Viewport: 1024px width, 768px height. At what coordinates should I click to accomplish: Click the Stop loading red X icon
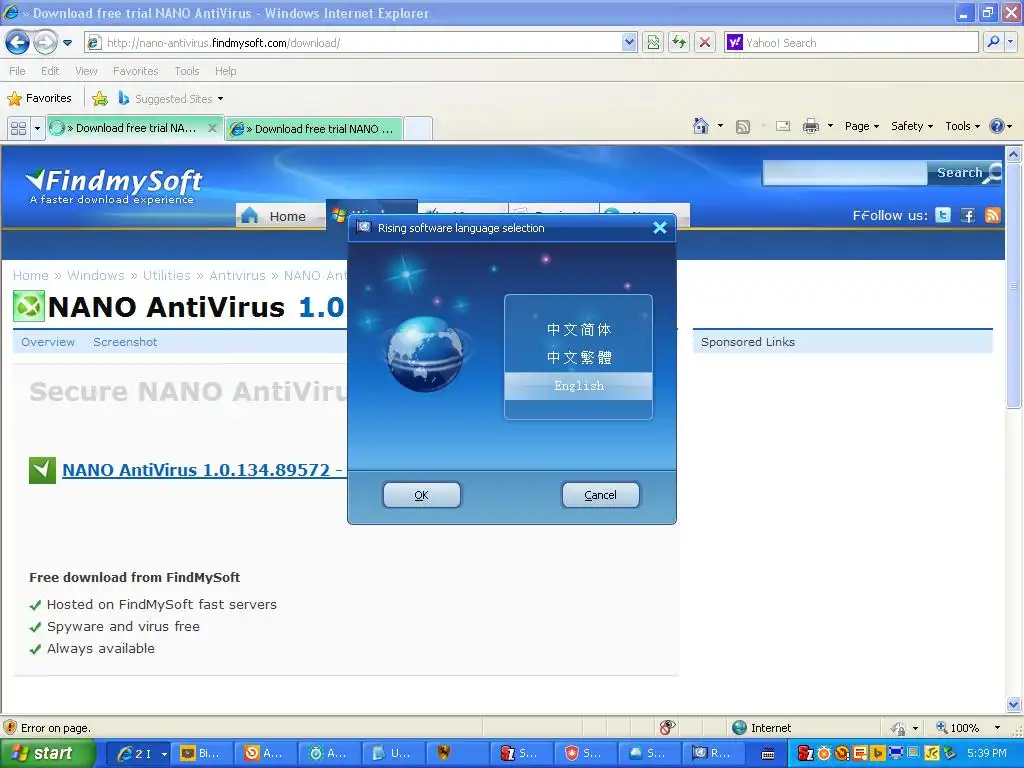(705, 43)
